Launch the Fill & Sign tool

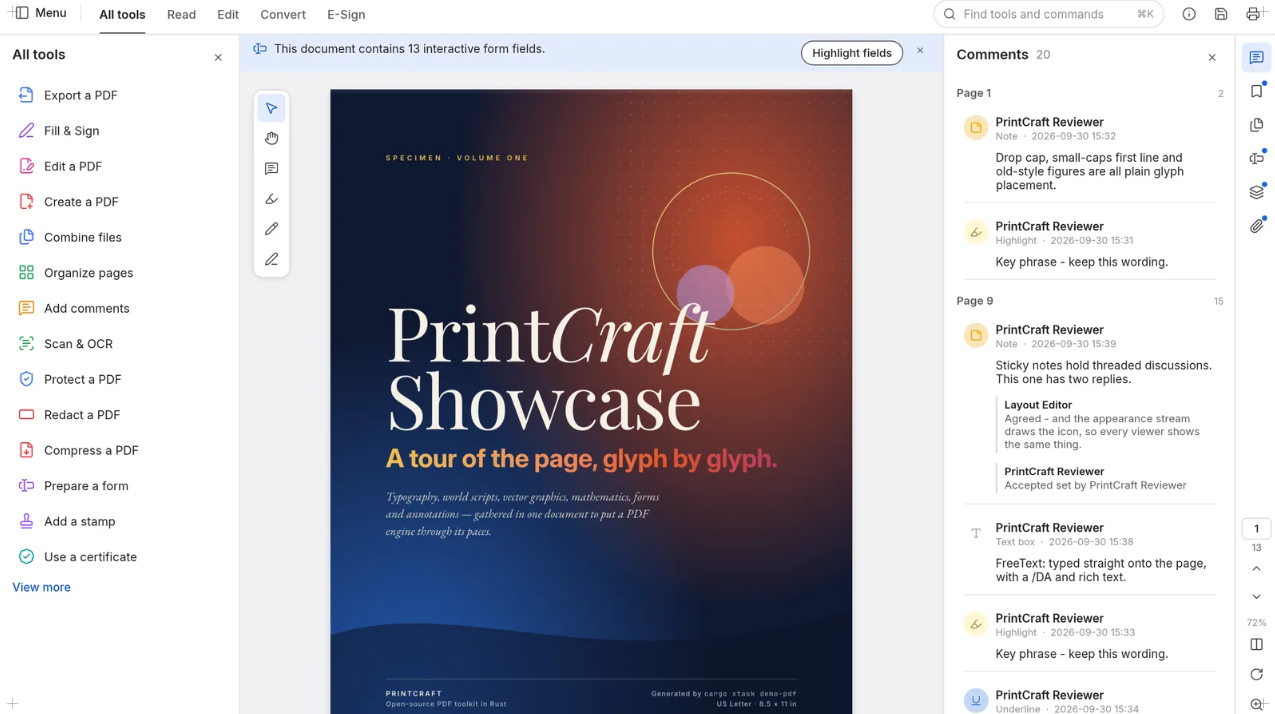pyautogui.click(x=119, y=131)
